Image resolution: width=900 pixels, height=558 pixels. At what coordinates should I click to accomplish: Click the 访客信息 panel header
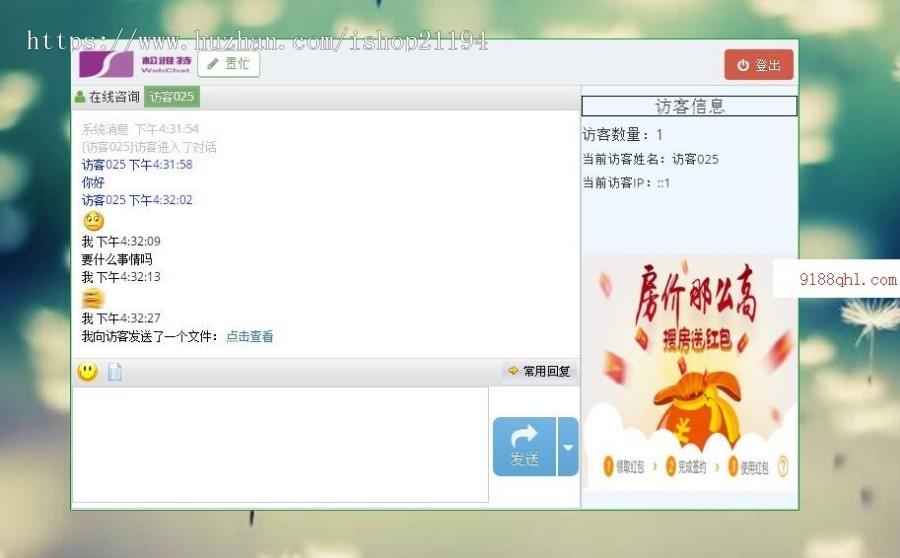click(x=689, y=106)
